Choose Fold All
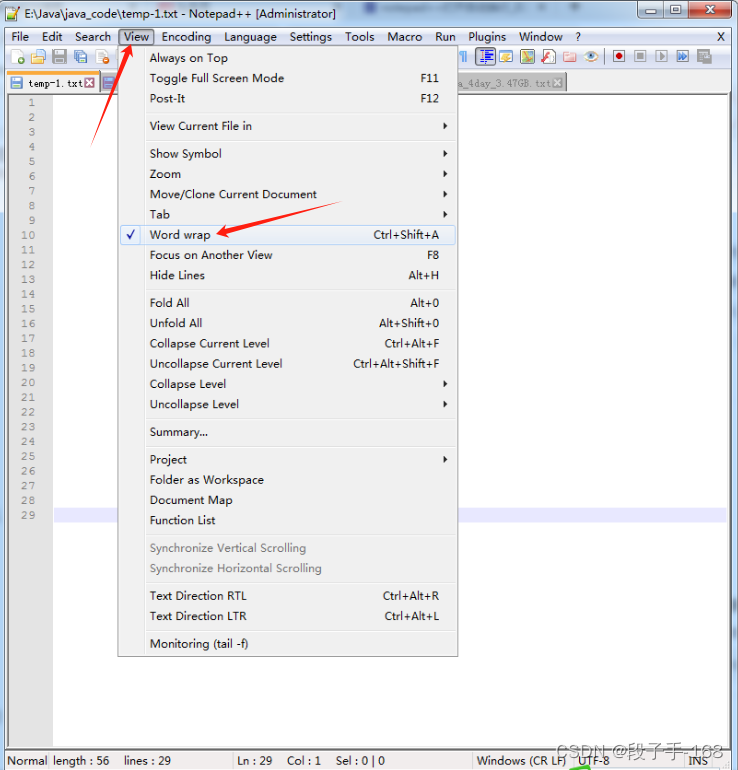This screenshot has height=770, width=738. [x=288, y=302]
